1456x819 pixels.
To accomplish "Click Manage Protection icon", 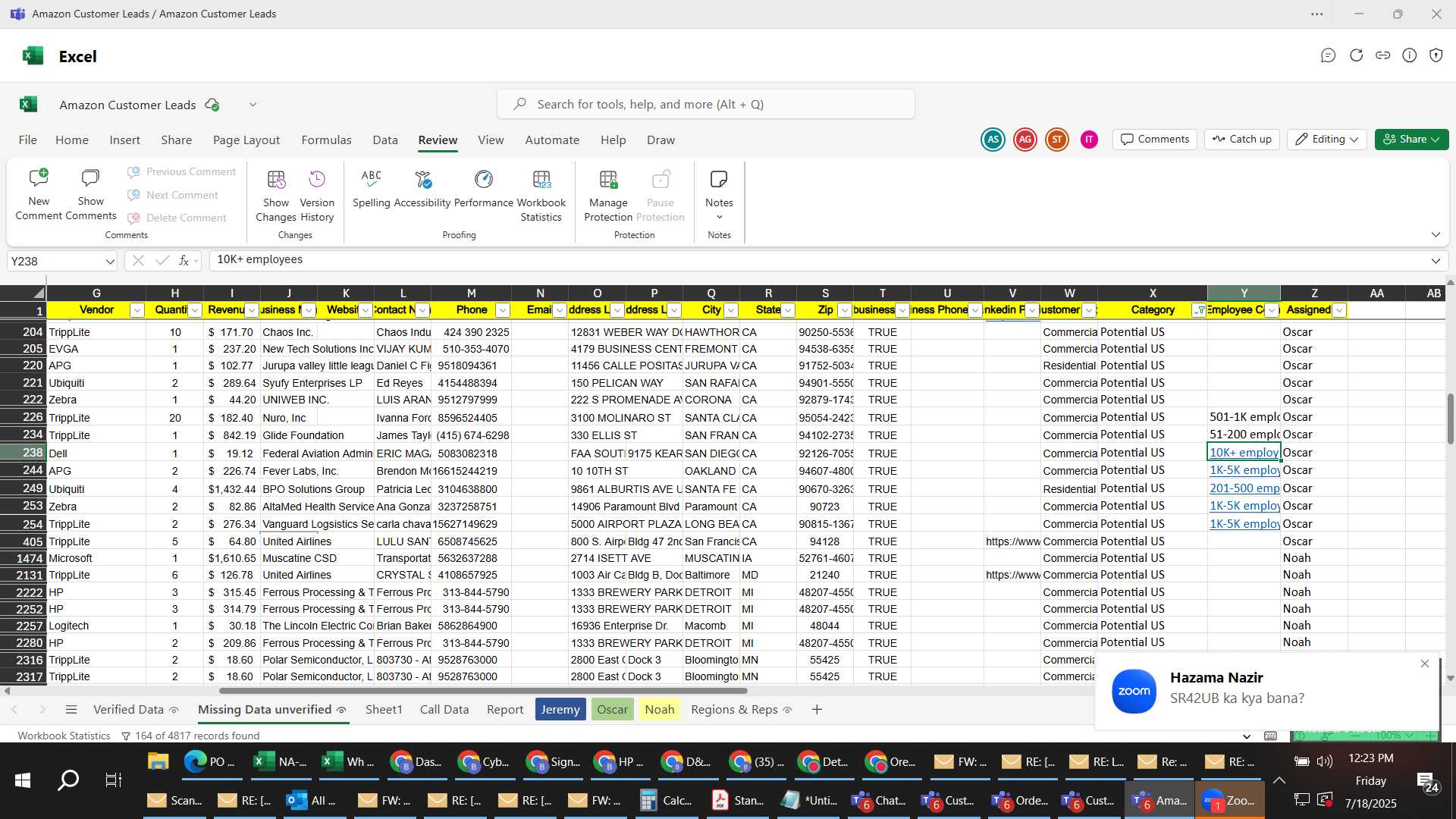I will [x=608, y=180].
